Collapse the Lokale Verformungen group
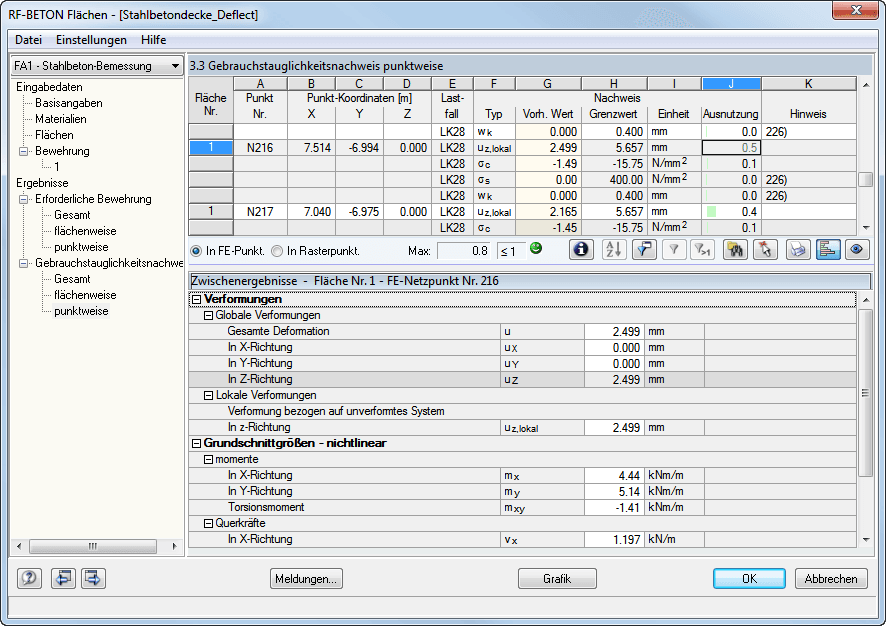This screenshot has height=626, width=886. pyautogui.click(x=209, y=395)
